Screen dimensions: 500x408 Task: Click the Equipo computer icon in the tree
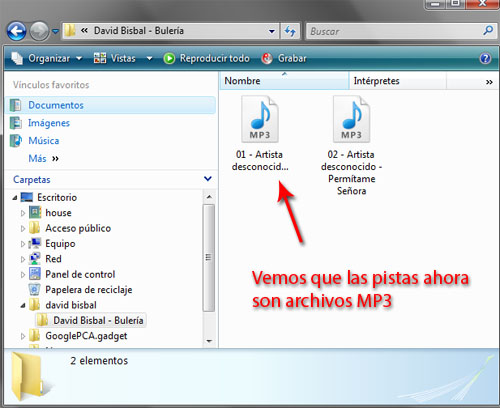pyautogui.click(x=35, y=244)
